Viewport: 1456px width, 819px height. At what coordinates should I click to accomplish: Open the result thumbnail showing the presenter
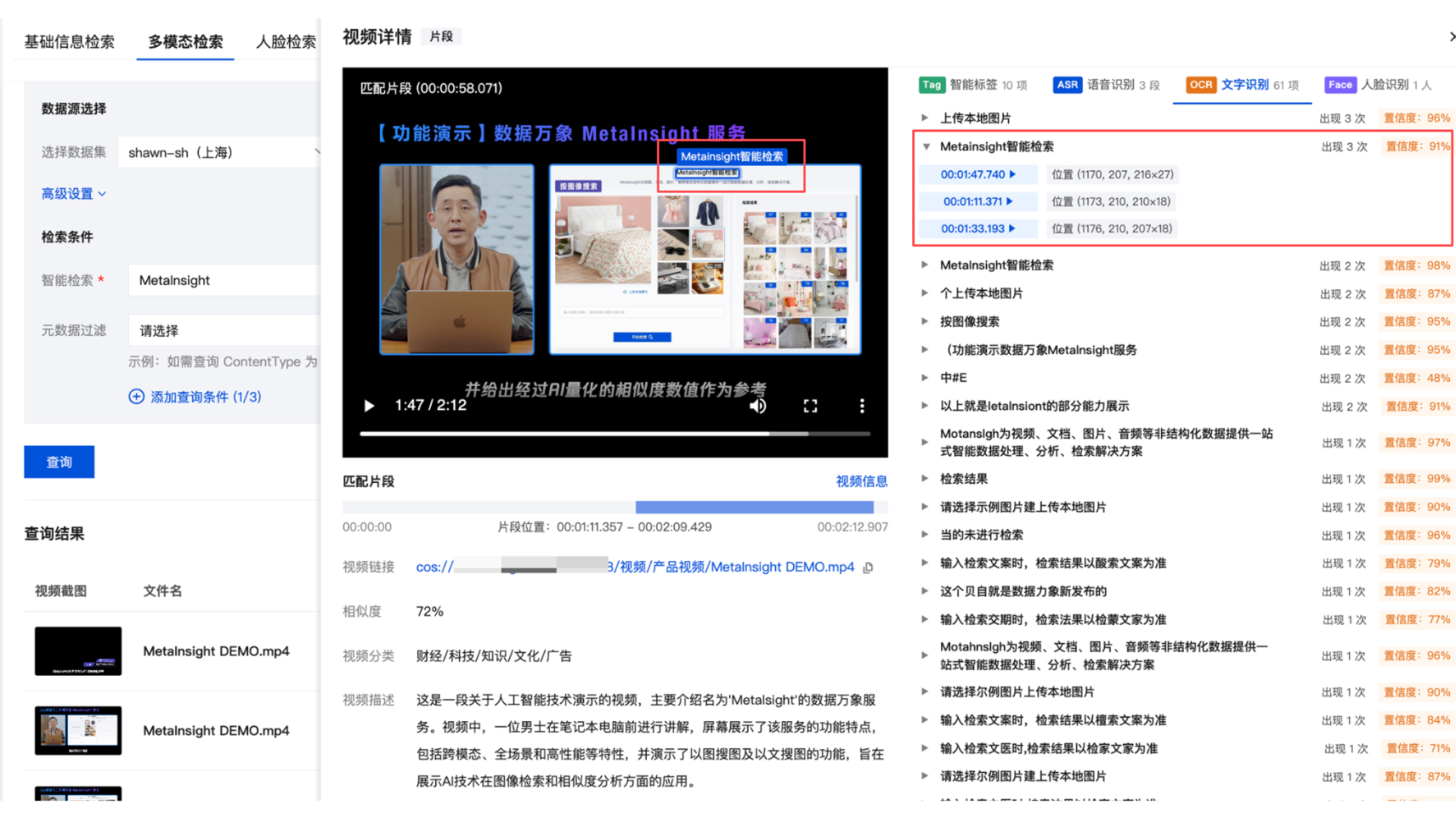(78, 730)
